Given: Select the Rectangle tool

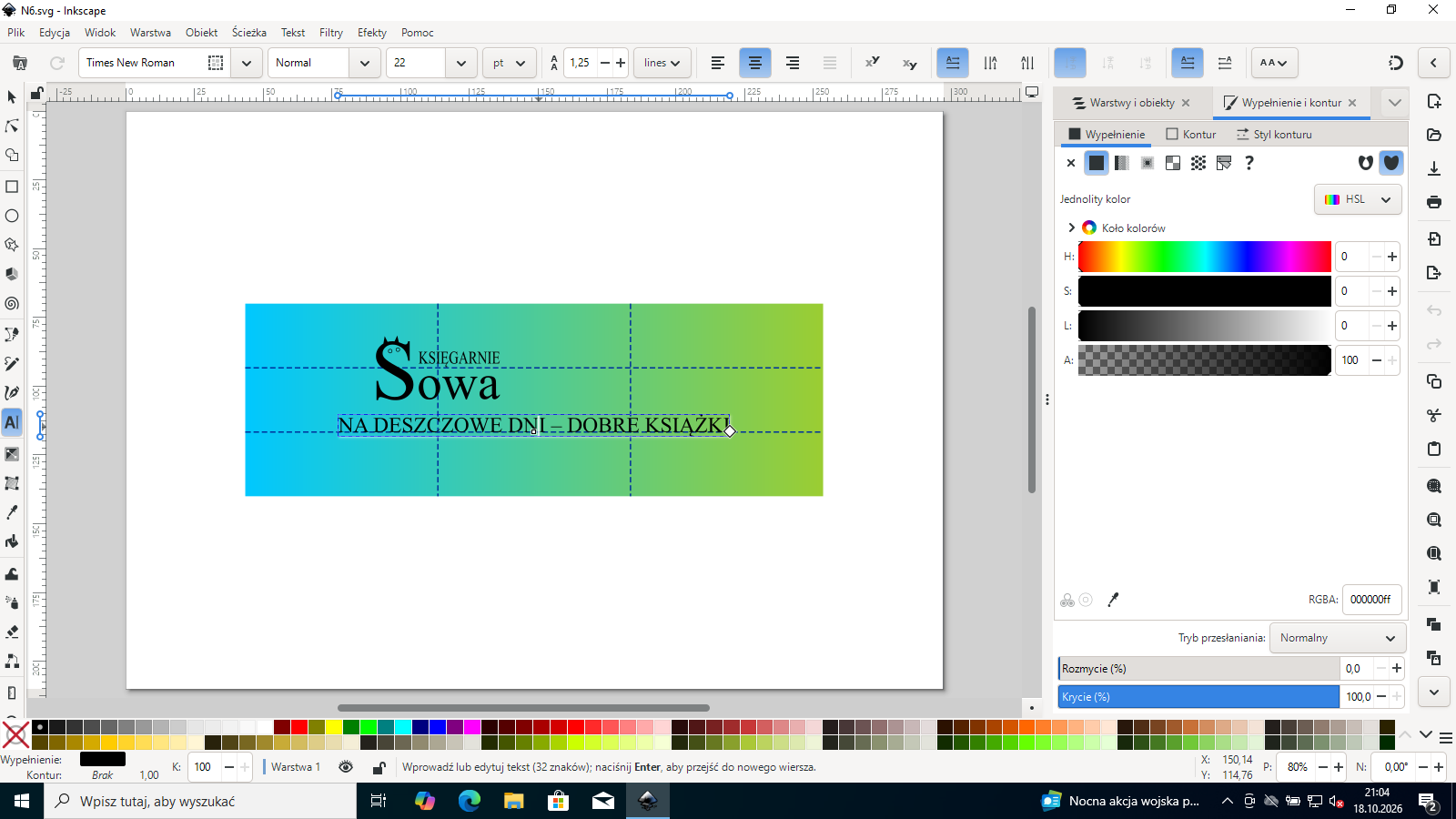Looking at the screenshot, I should click(12, 187).
